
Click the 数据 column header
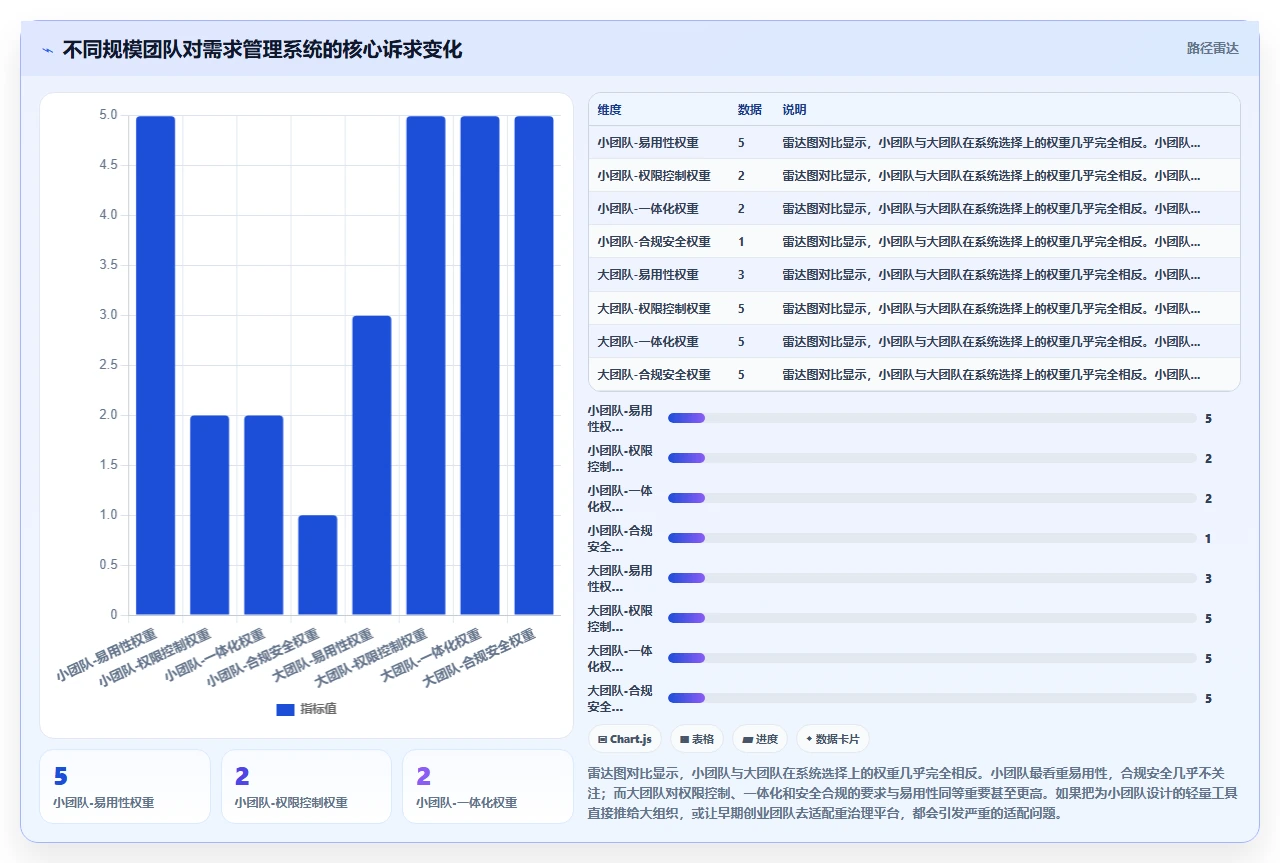pos(749,110)
